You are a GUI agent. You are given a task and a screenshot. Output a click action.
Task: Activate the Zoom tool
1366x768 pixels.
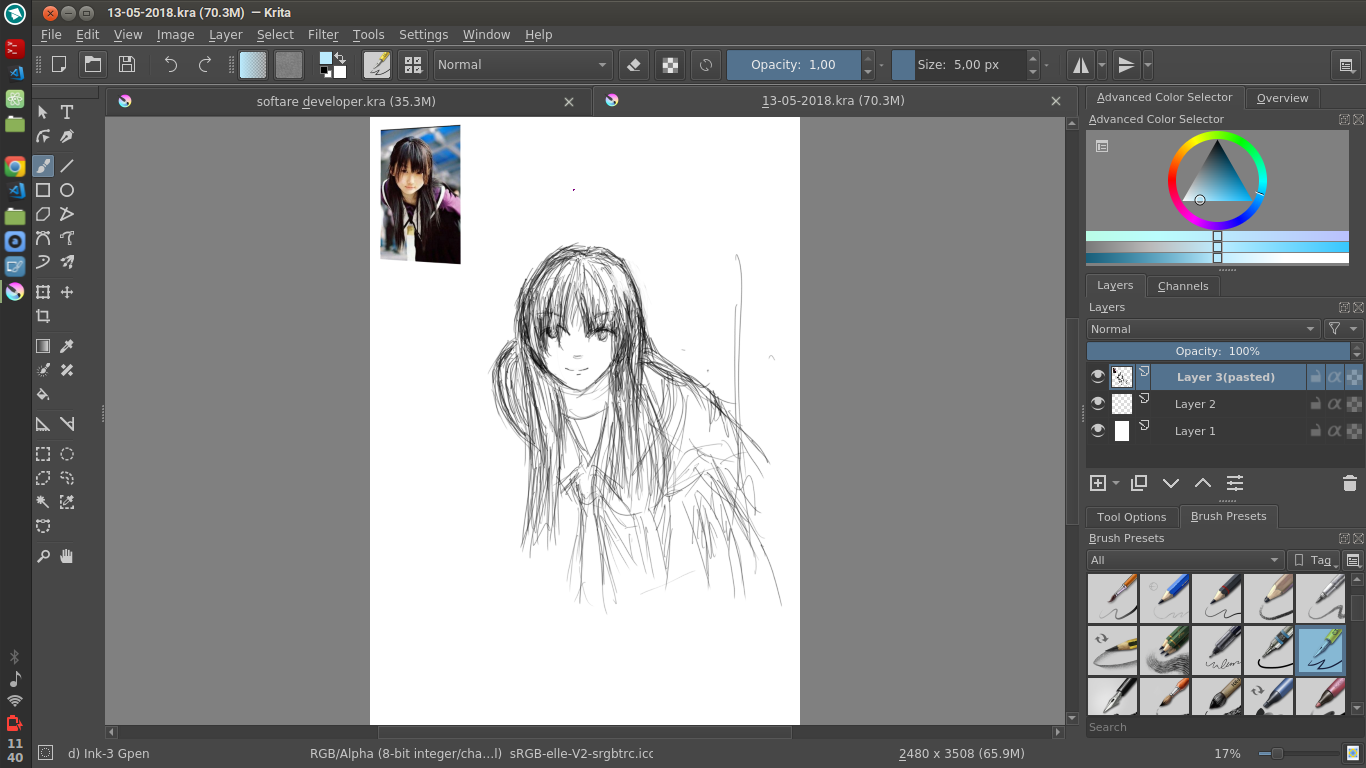42,556
